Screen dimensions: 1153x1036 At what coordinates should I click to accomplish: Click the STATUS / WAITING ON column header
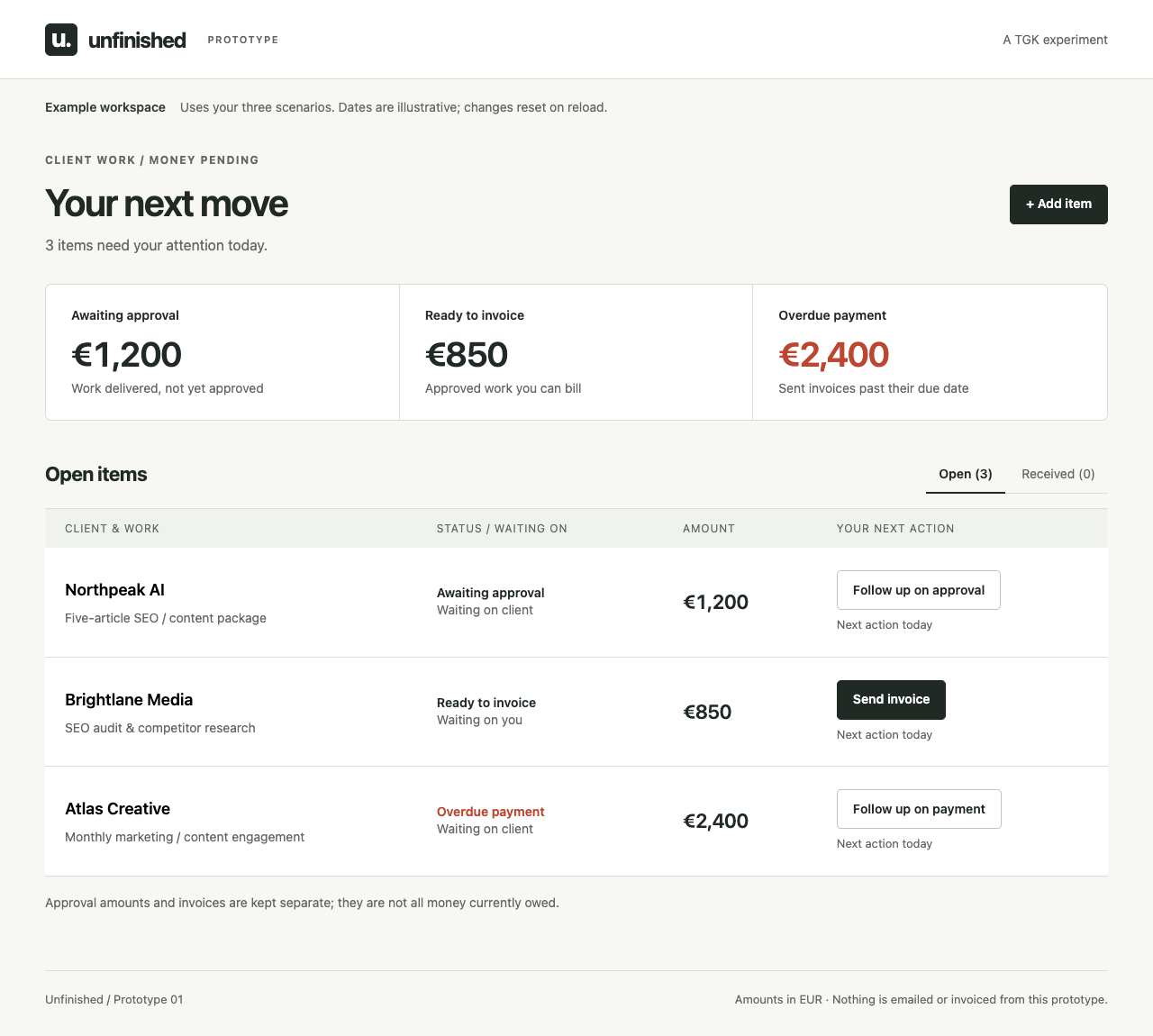pos(502,529)
